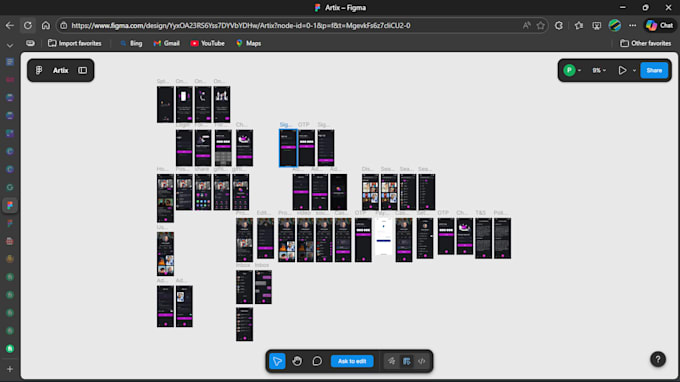Click the Artix file name
Screen dimensions: 680x382
tap(60, 70)
